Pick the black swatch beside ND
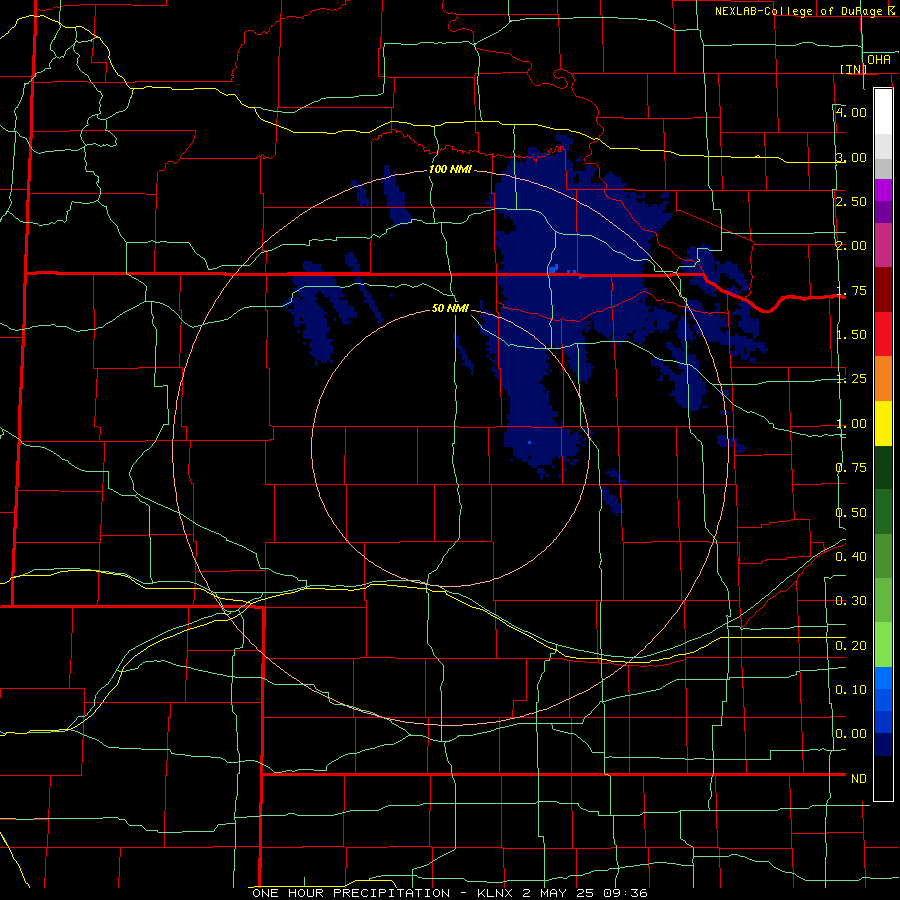This screenshot has width=900, height=900. tap(883, 778)
